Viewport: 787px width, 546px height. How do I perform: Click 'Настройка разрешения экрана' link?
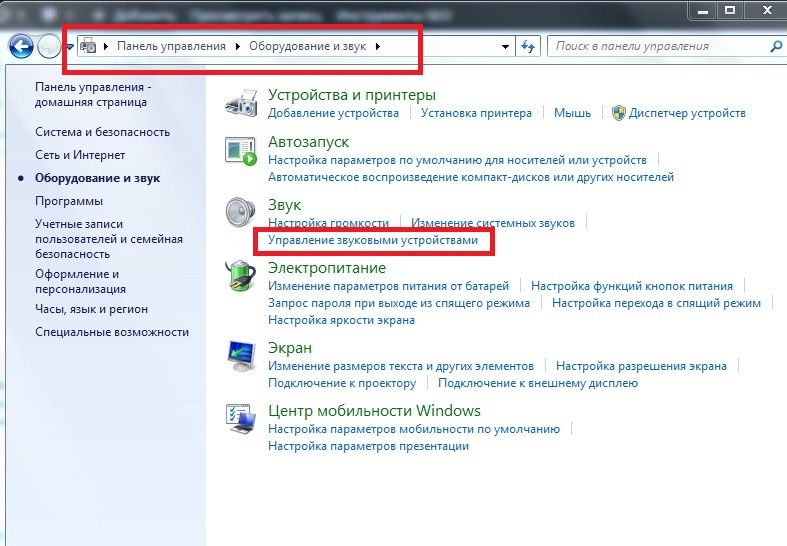[641, 366]
